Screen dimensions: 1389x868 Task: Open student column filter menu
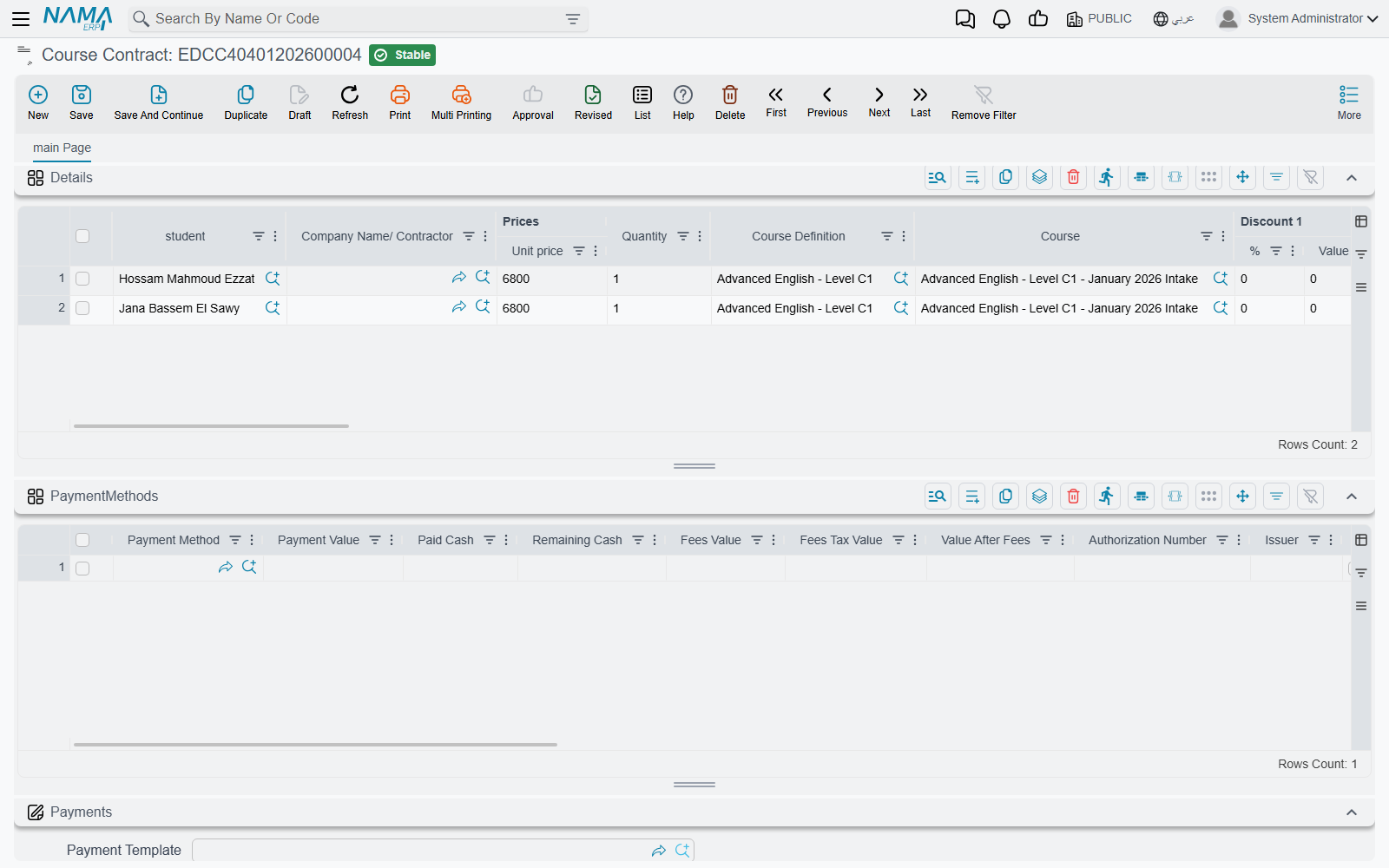pyautogui.click(x=259, y=236)
